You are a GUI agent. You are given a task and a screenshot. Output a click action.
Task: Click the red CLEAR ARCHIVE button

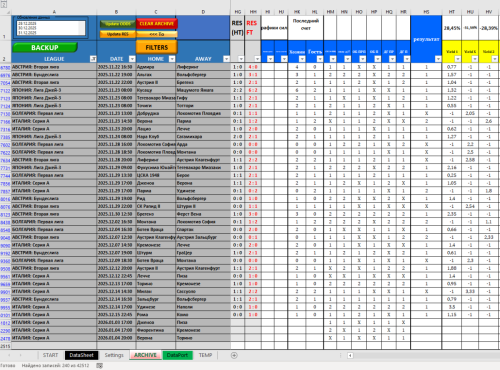[156, 24]
